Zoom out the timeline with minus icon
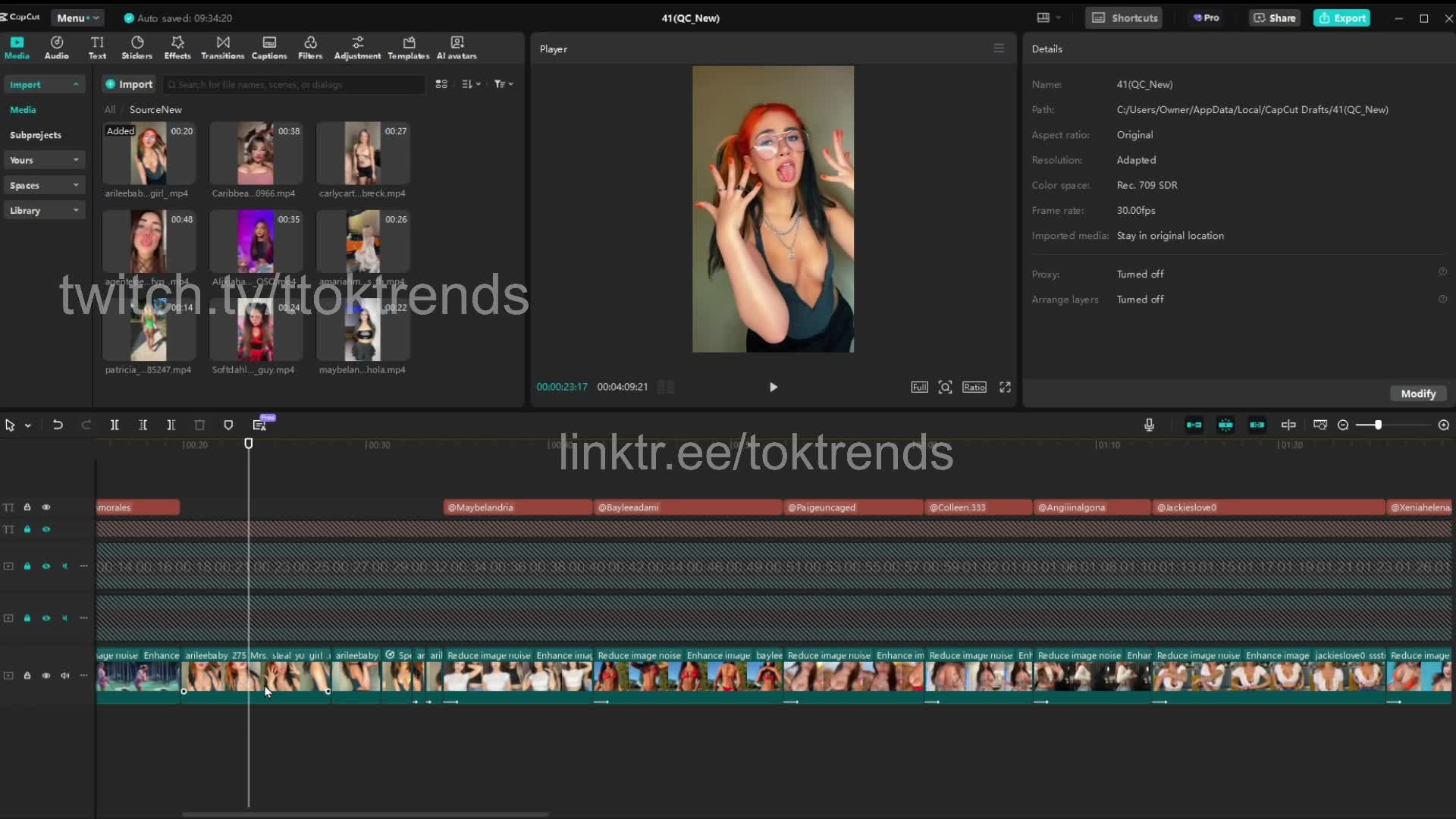 coord(1343,425)
